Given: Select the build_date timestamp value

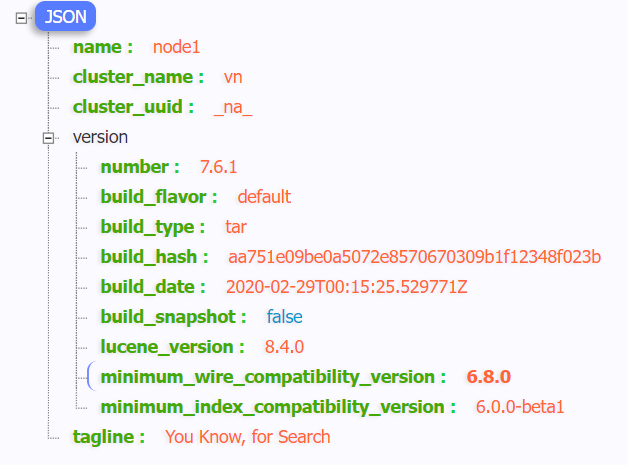Looking at the screenshot, I should click(347, 287).
